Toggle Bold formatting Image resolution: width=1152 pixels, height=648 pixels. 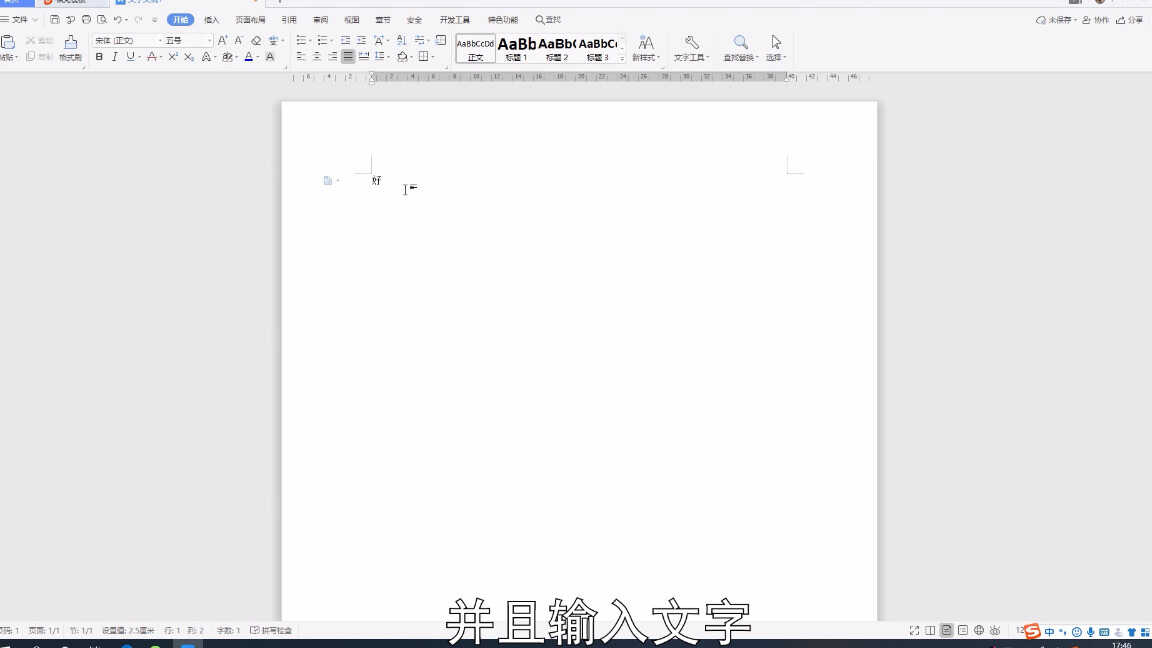point(99,57)
